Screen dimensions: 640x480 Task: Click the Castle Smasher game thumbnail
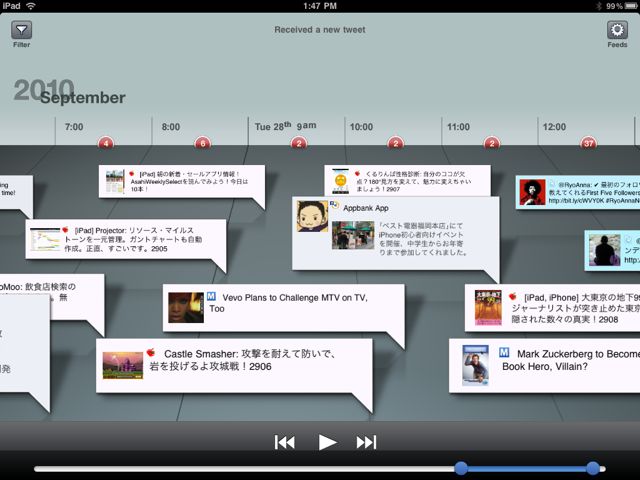click(x=123, y=365)
